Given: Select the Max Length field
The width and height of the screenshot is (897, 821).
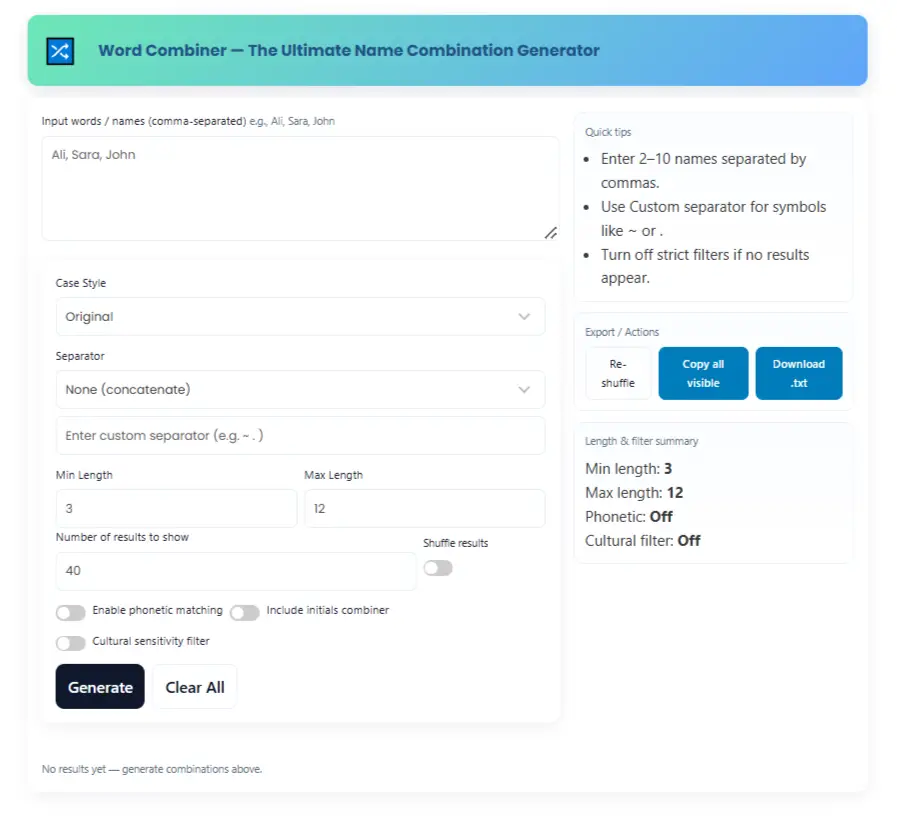Looking at the screenshot, I should (424, 509).
